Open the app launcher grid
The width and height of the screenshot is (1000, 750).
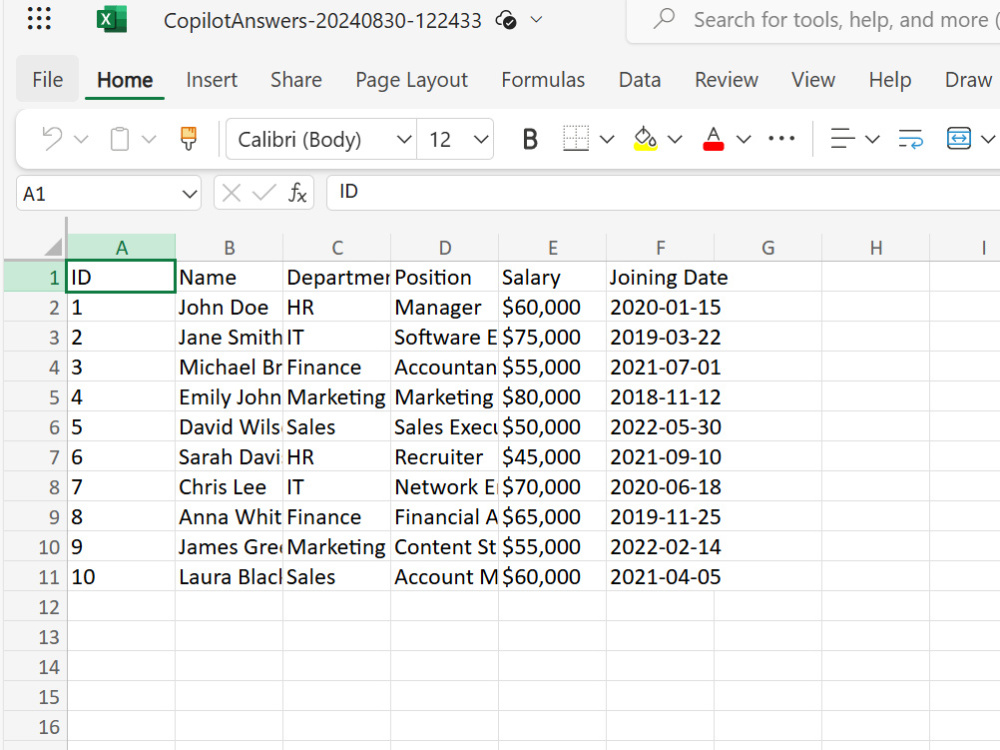pyautogui.click(x=39, y=19)
